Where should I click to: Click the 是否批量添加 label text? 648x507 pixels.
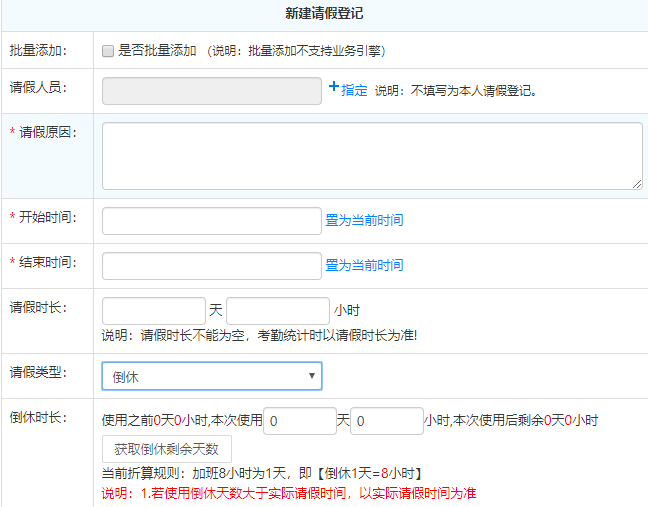tap(157, 50)
